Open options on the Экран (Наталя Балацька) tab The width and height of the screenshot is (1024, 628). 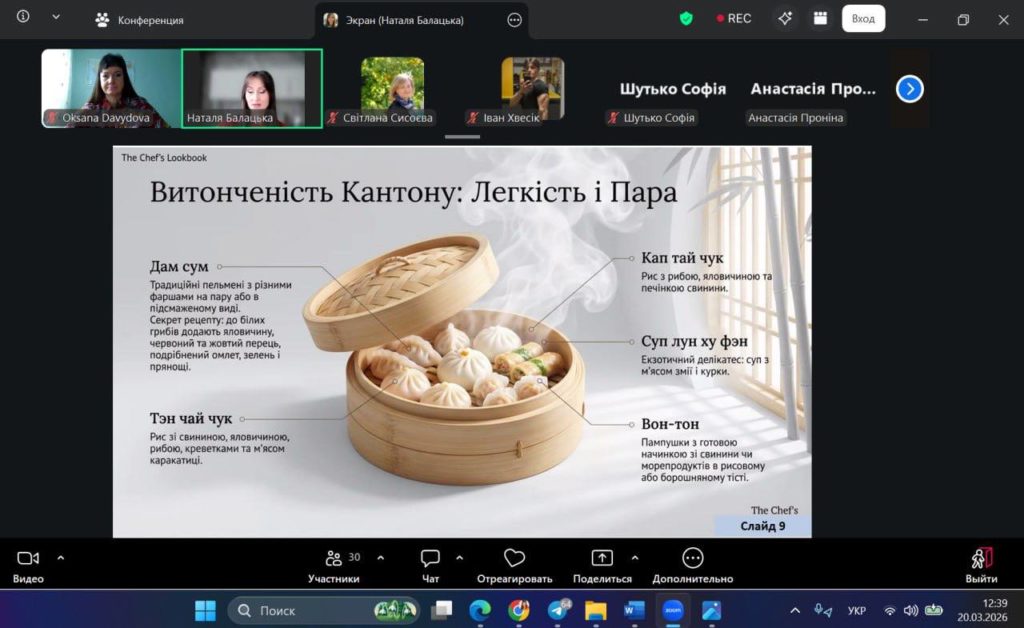point(515,19)
